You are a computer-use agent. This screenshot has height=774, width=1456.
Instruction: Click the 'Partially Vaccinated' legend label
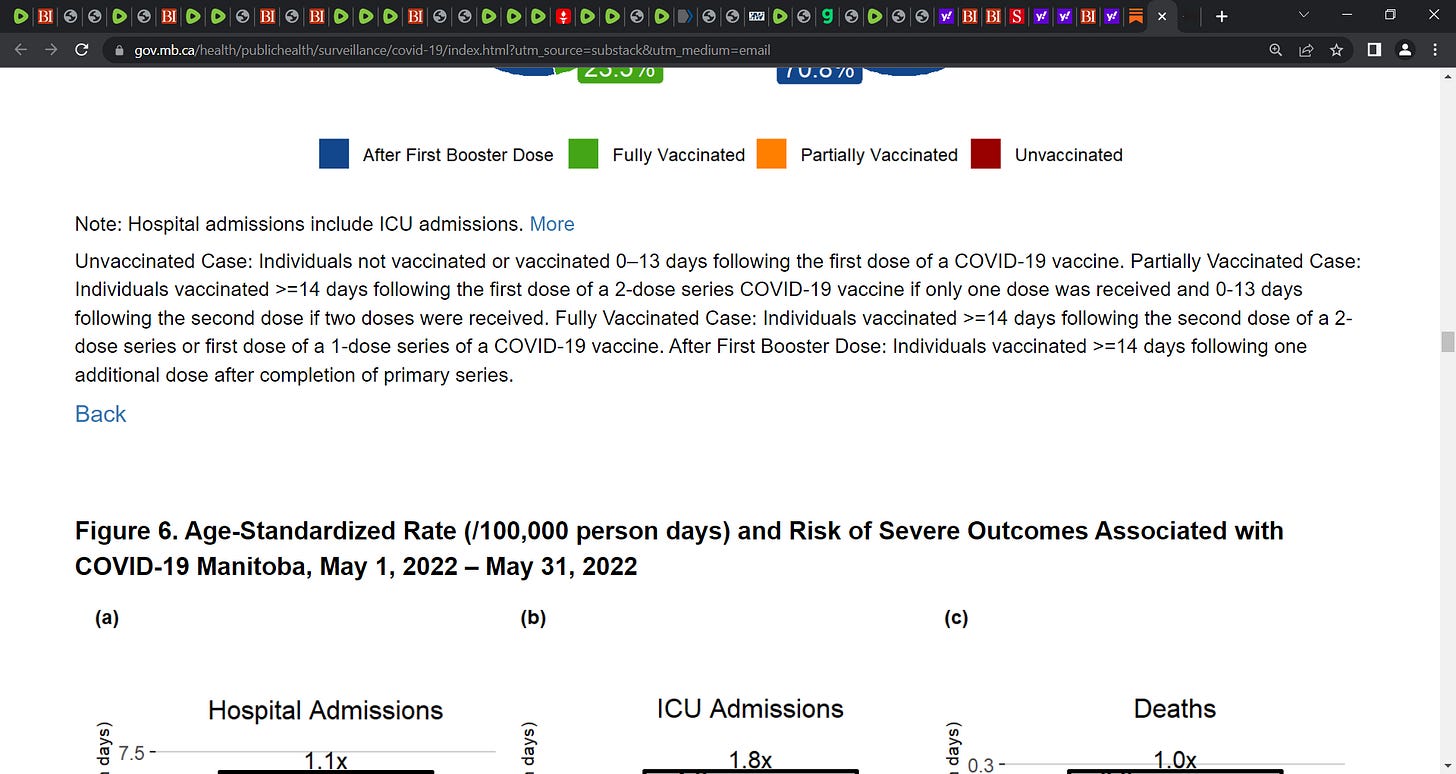pos(879,155)
